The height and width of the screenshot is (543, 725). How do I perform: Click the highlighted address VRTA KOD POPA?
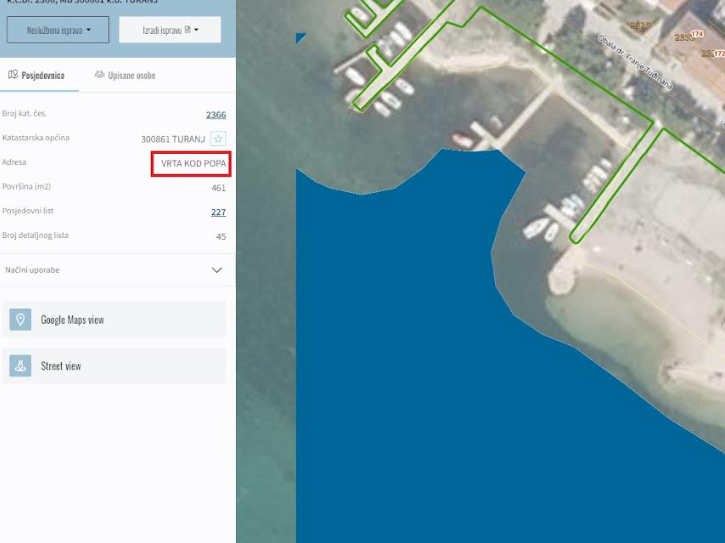click(192, 163)
